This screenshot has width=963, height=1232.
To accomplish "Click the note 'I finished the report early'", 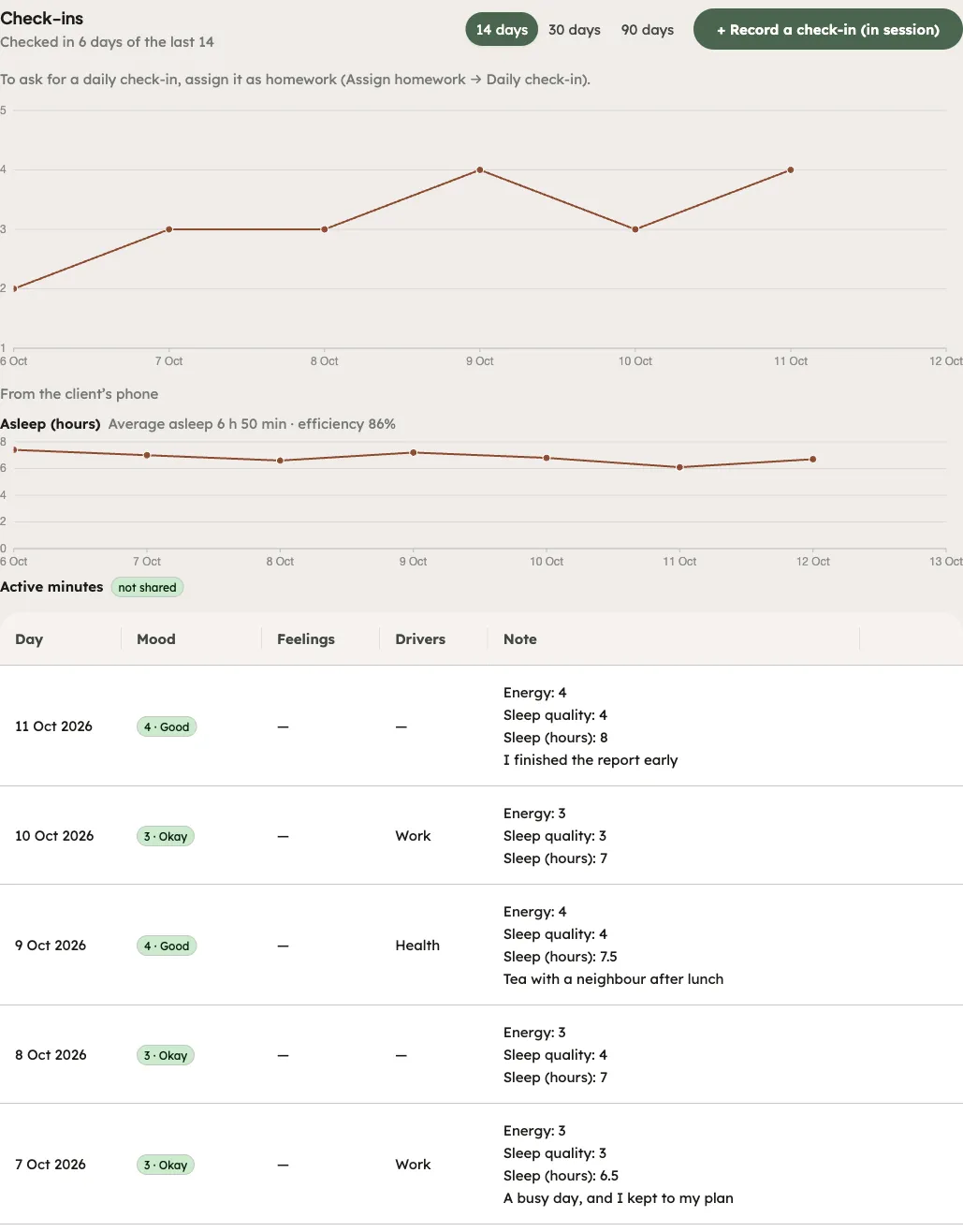I will [x=591, y=760].
